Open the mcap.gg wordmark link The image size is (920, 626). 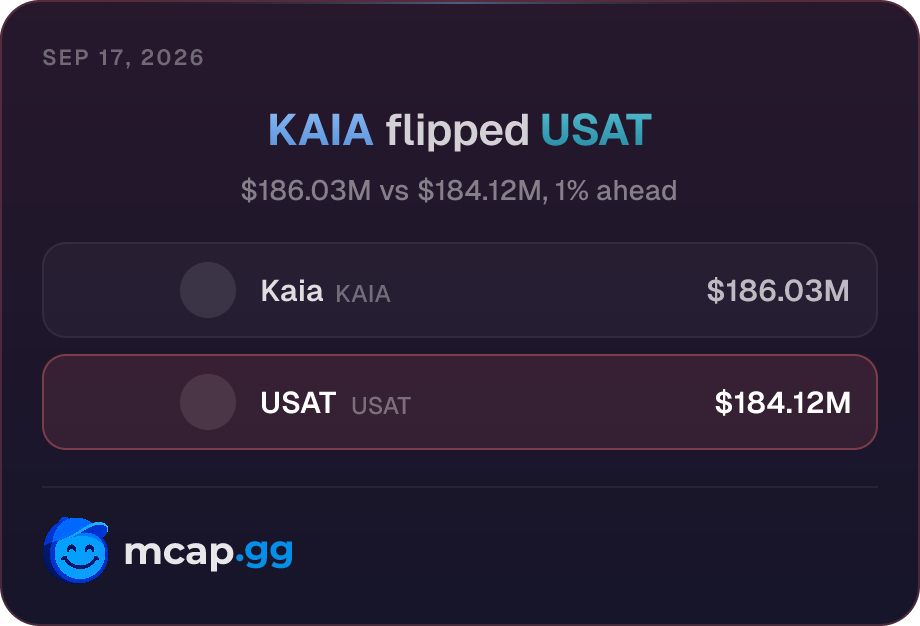click(x=208, y=552)
